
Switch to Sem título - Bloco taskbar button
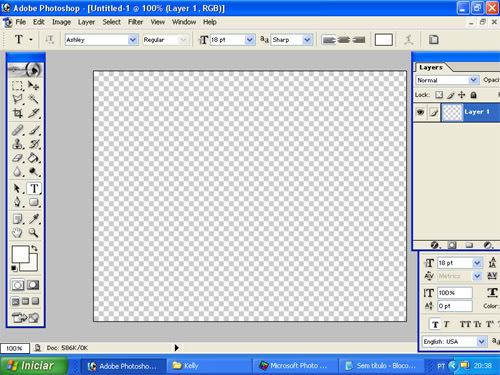click(381, 366)
